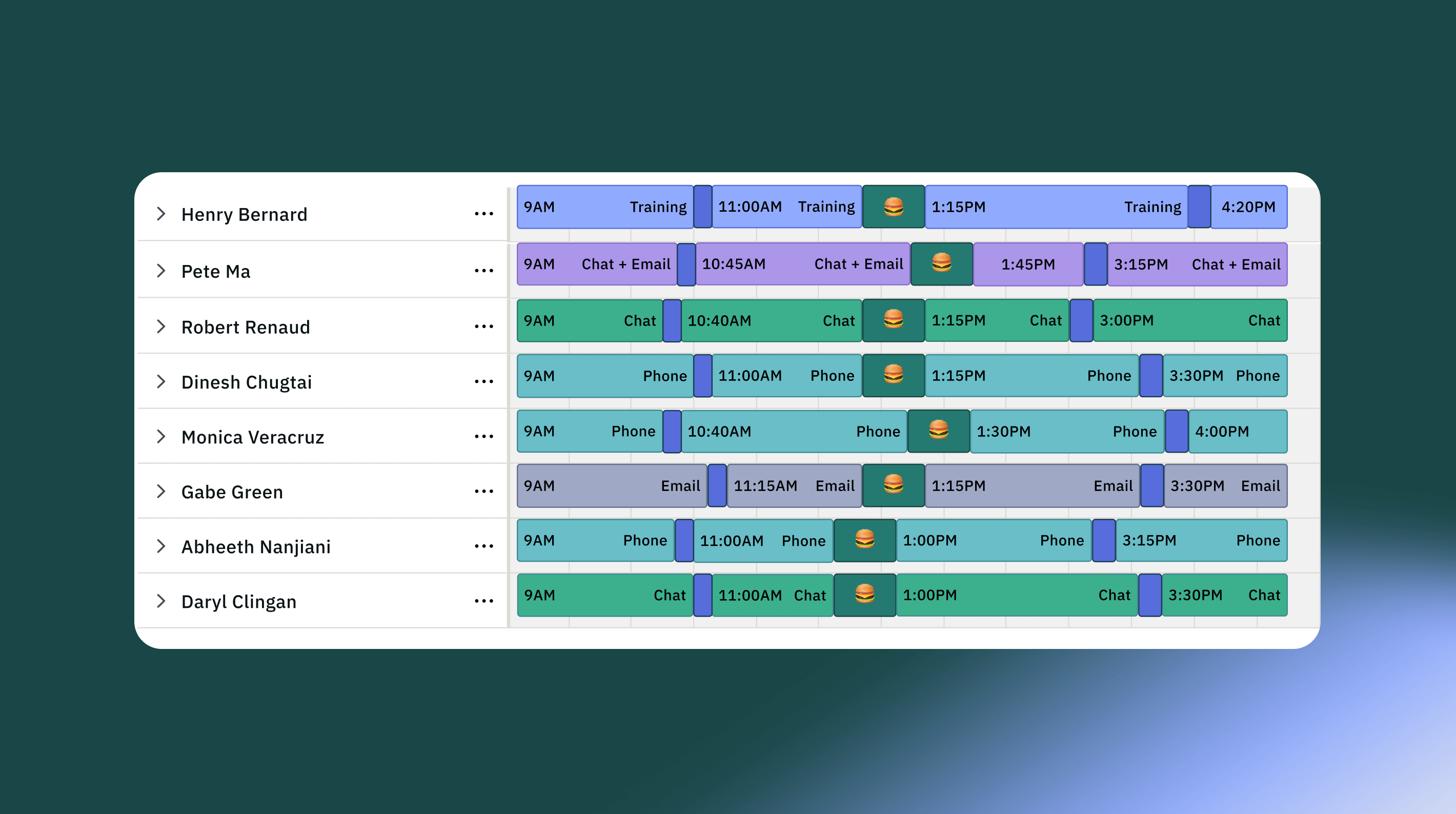The width and height of the screenshot is (1456, 814).
Task: Click the burger lunch break in Henry Bernard's row
Action: (x=893, y=207)
